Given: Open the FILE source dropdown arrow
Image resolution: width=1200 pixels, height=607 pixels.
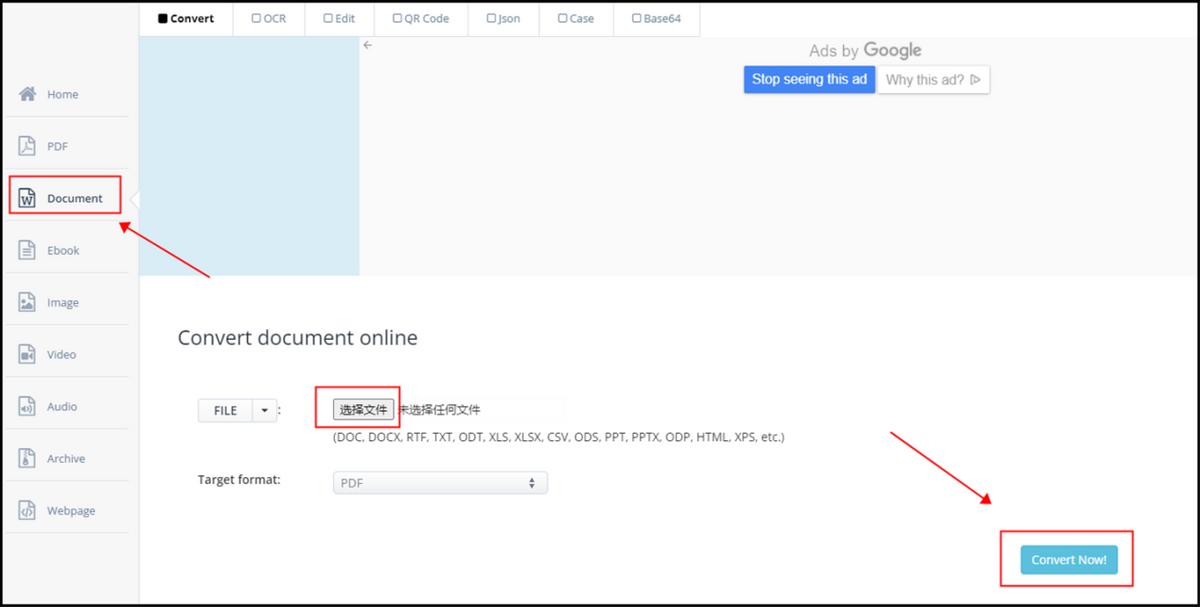Looking at the screenshot, I should pyautogui.click(x=263, y=410).
